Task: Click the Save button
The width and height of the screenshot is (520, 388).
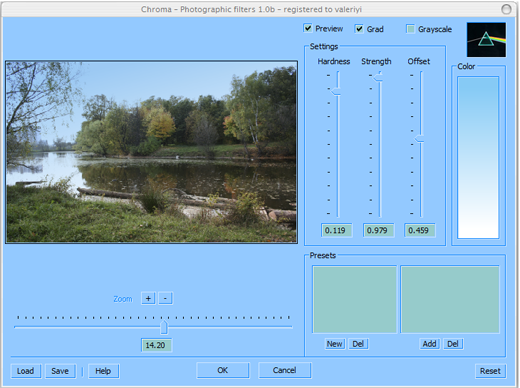Action: (x=60, y=371)
